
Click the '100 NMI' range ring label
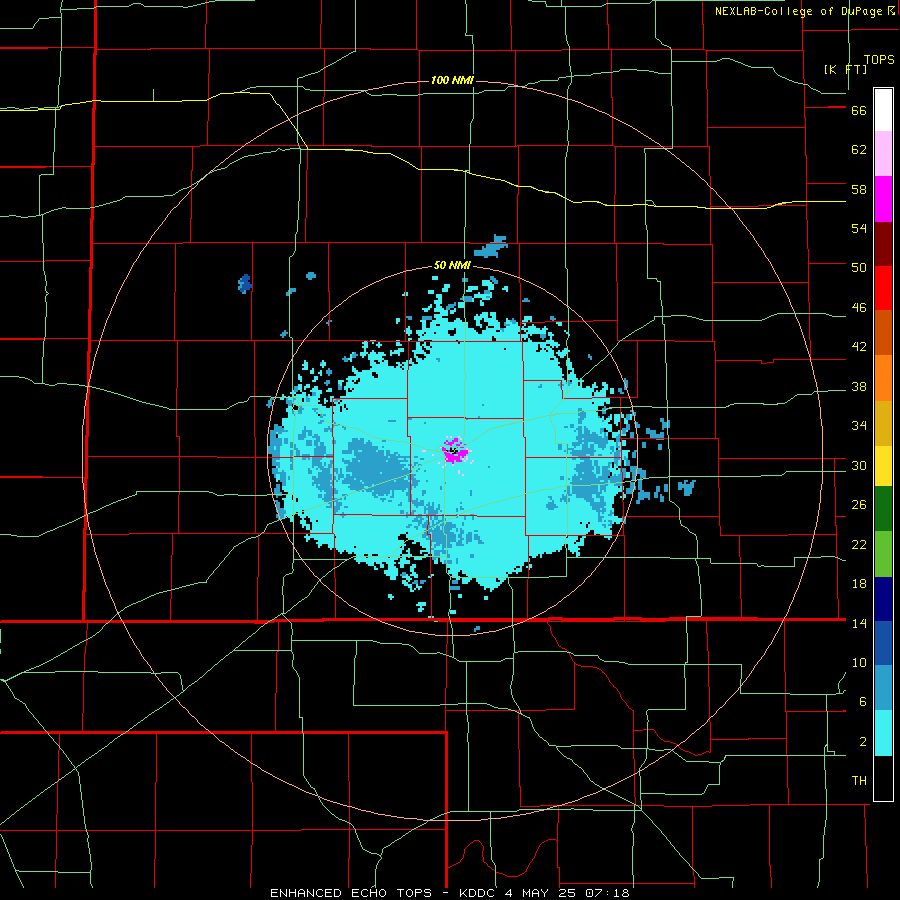pos(452,80)
